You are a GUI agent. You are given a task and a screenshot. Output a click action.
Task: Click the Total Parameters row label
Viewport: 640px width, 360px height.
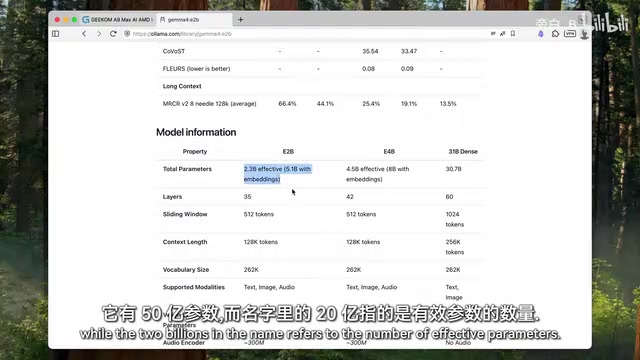click(x=187, y=169)
